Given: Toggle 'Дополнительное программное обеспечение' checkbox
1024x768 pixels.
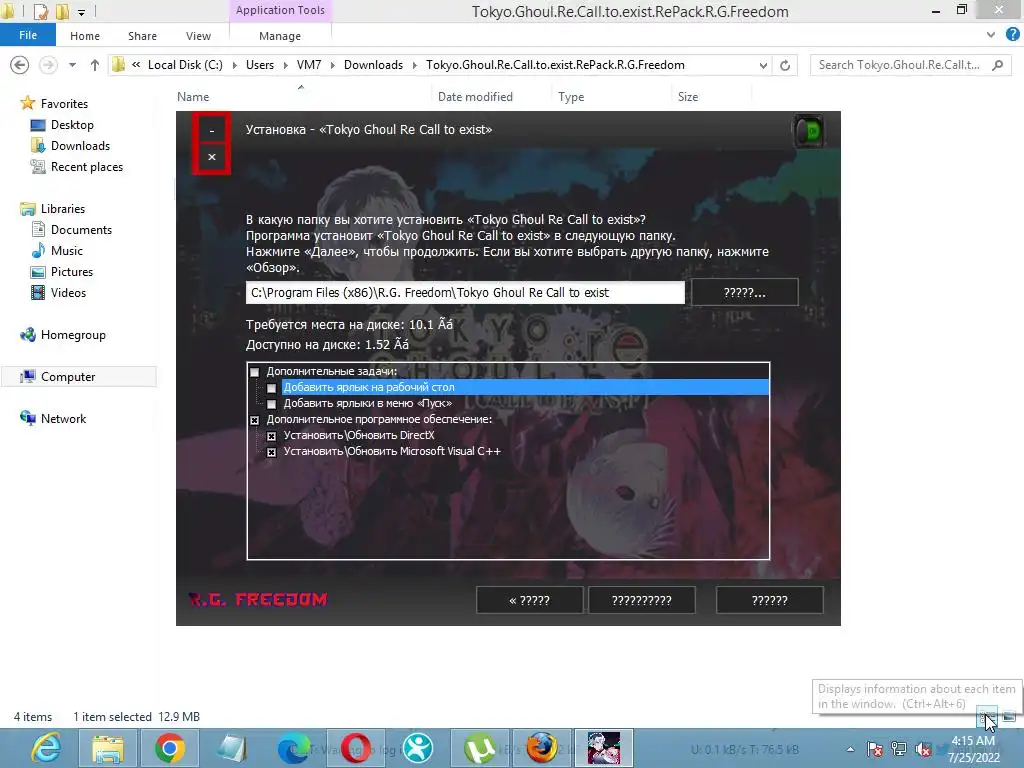Looking at the screenshot, I should click(255, 420).
